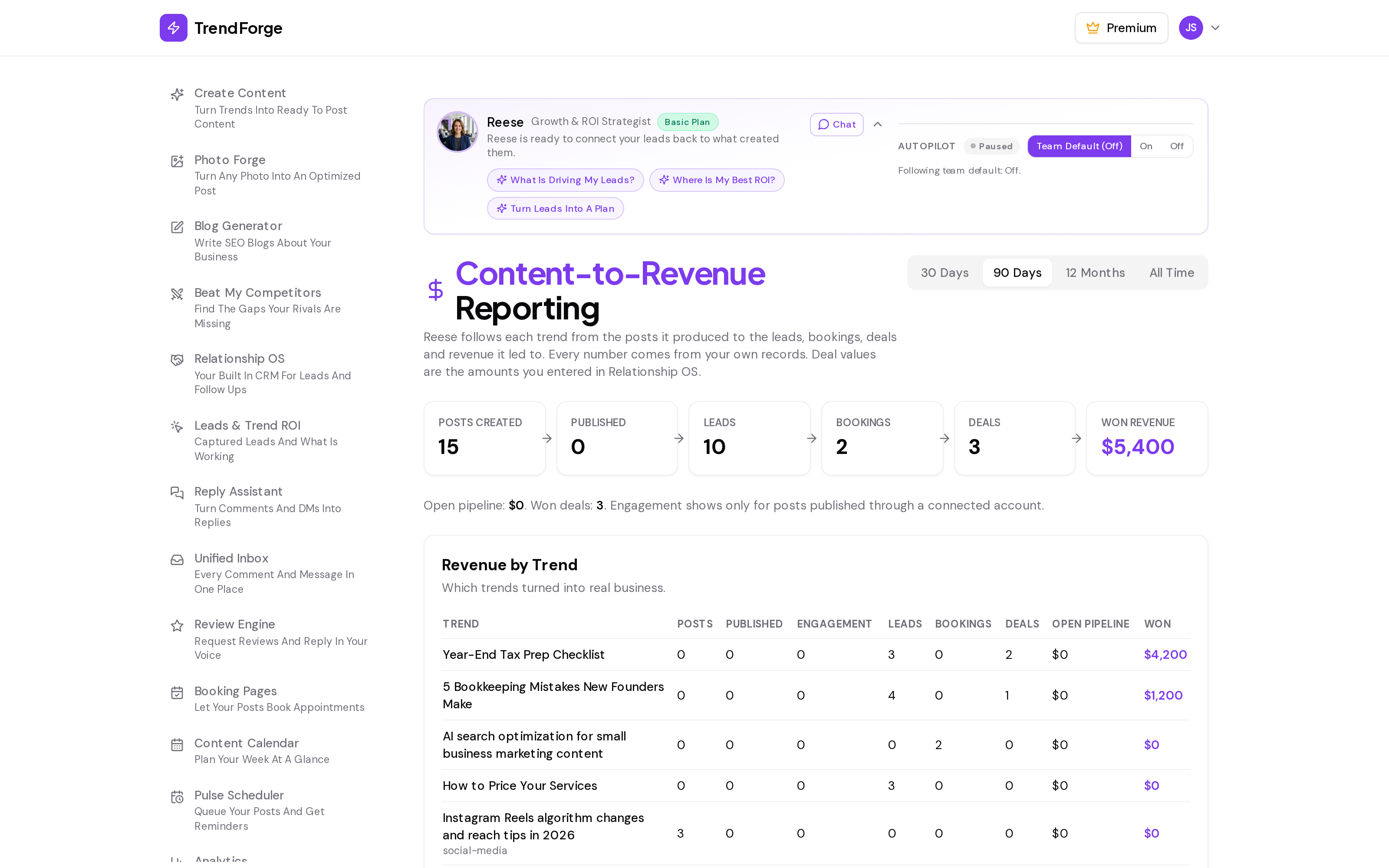Click the TrendForge lightning logo icon
This screenshot has height=868, width=1389.
[x=173, y=27]
